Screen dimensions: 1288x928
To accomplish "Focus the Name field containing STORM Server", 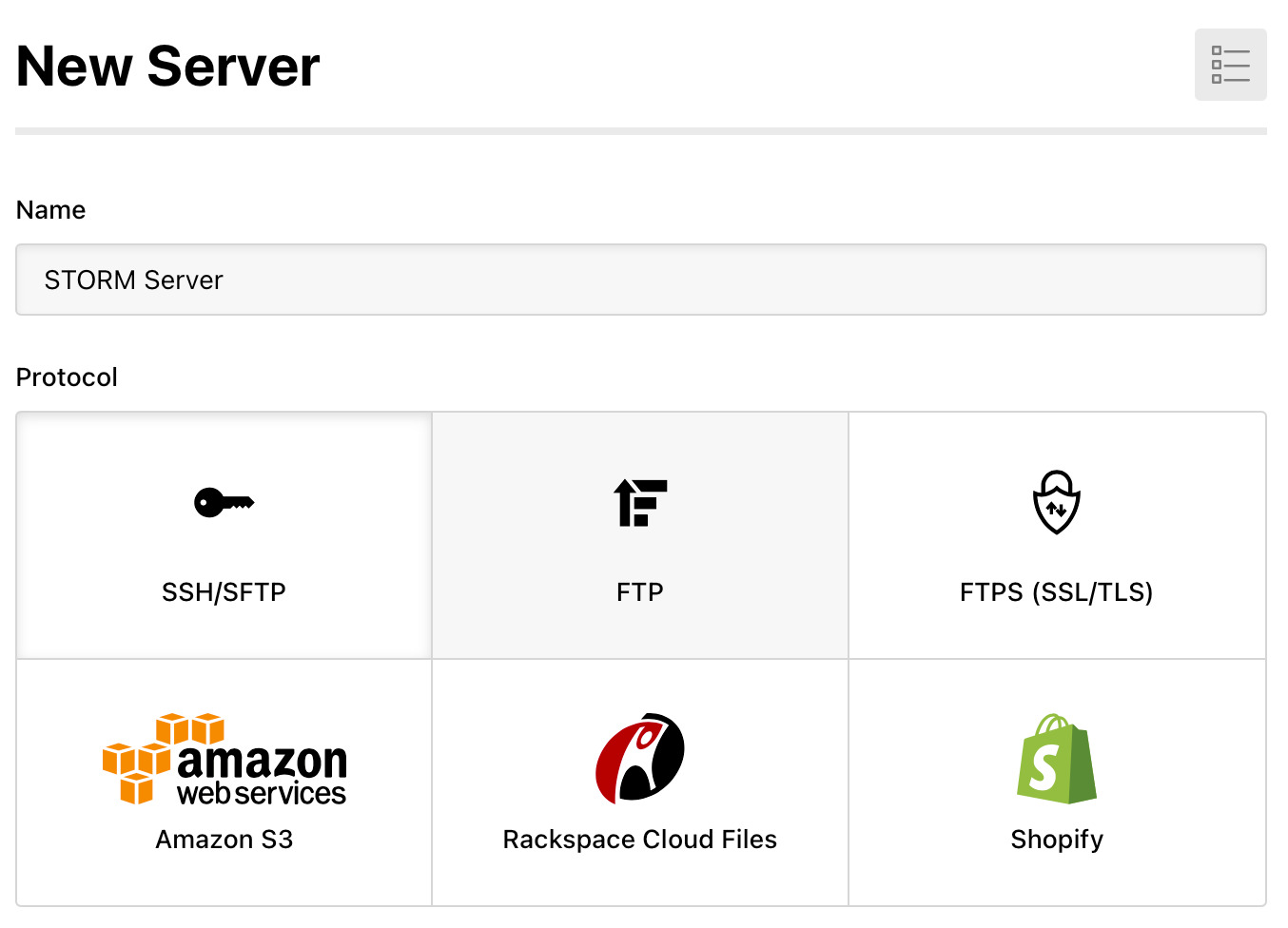I will click(640, 280).
